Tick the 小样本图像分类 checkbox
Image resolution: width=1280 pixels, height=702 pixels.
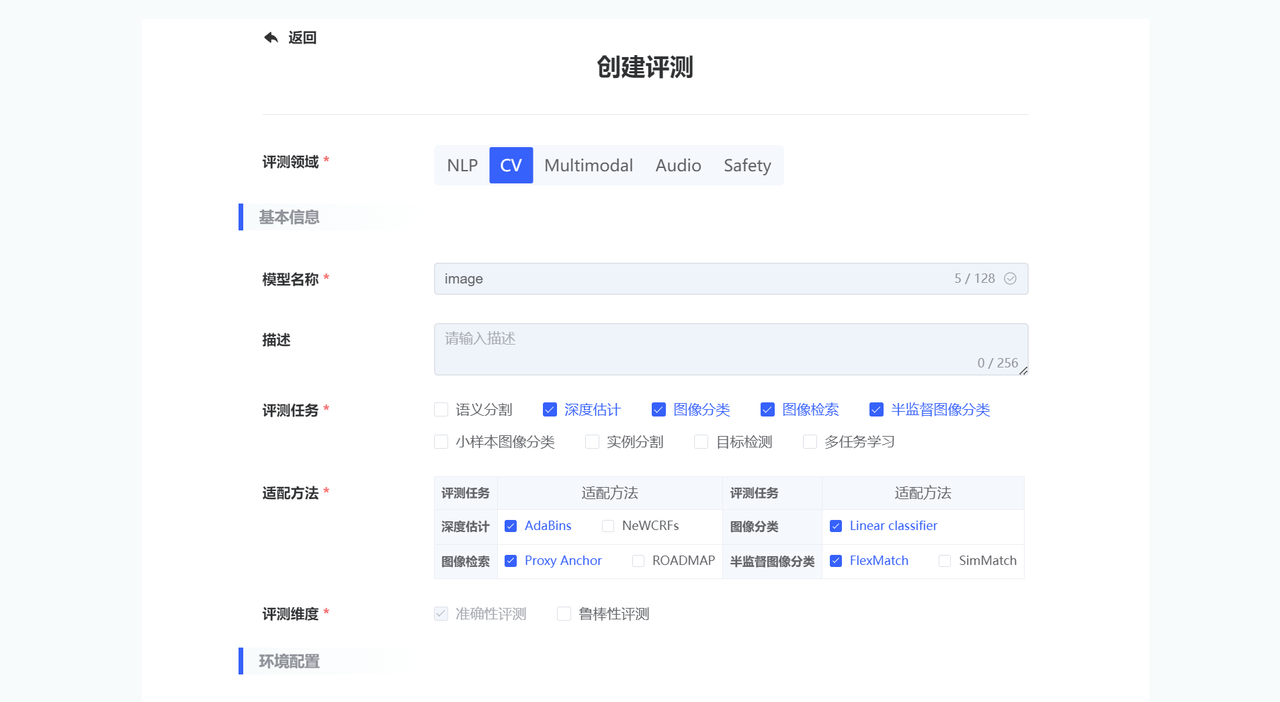441,442
